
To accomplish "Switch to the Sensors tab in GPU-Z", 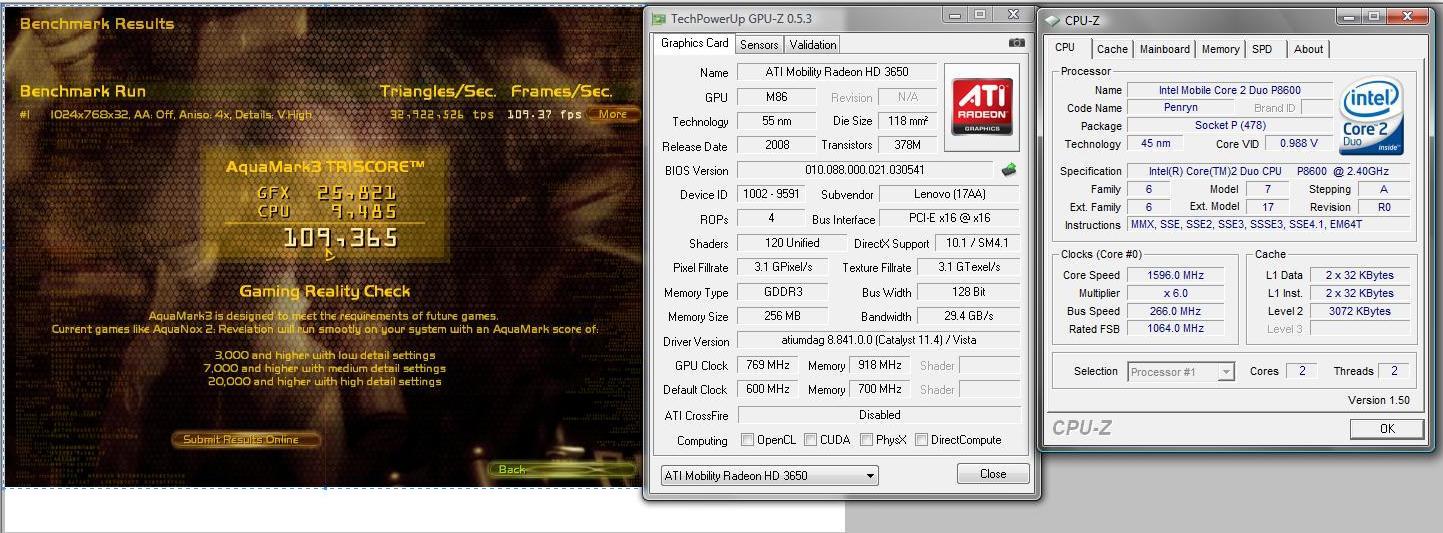I will pyautogui.click(x=759, y=45).
